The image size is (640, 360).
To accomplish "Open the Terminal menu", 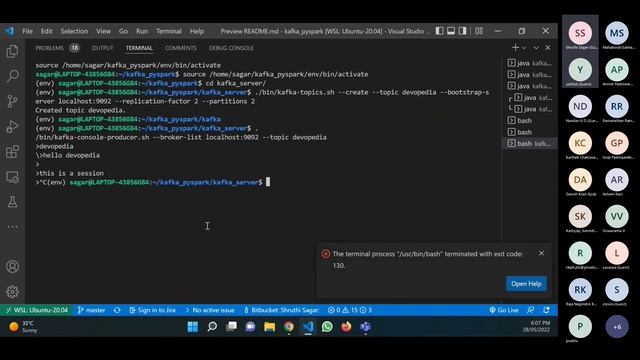I will point(169,31).
